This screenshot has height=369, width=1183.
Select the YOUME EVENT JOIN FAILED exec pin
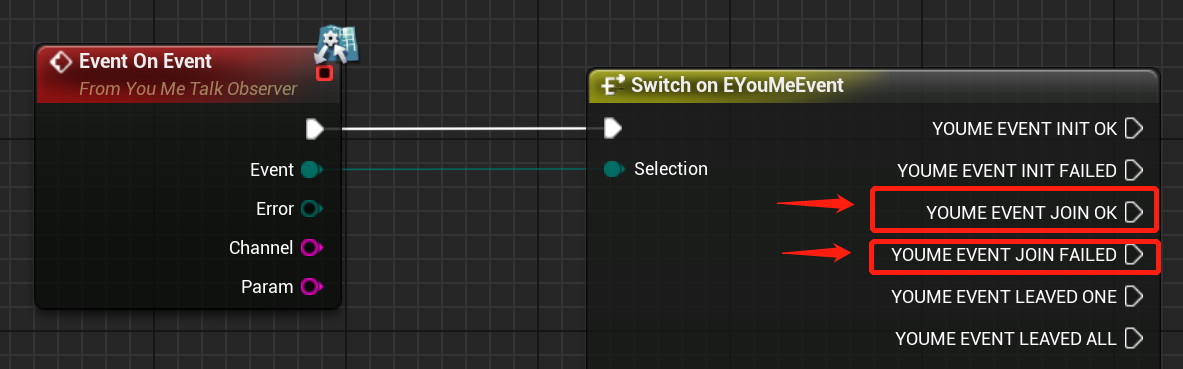coord(1134,255)
